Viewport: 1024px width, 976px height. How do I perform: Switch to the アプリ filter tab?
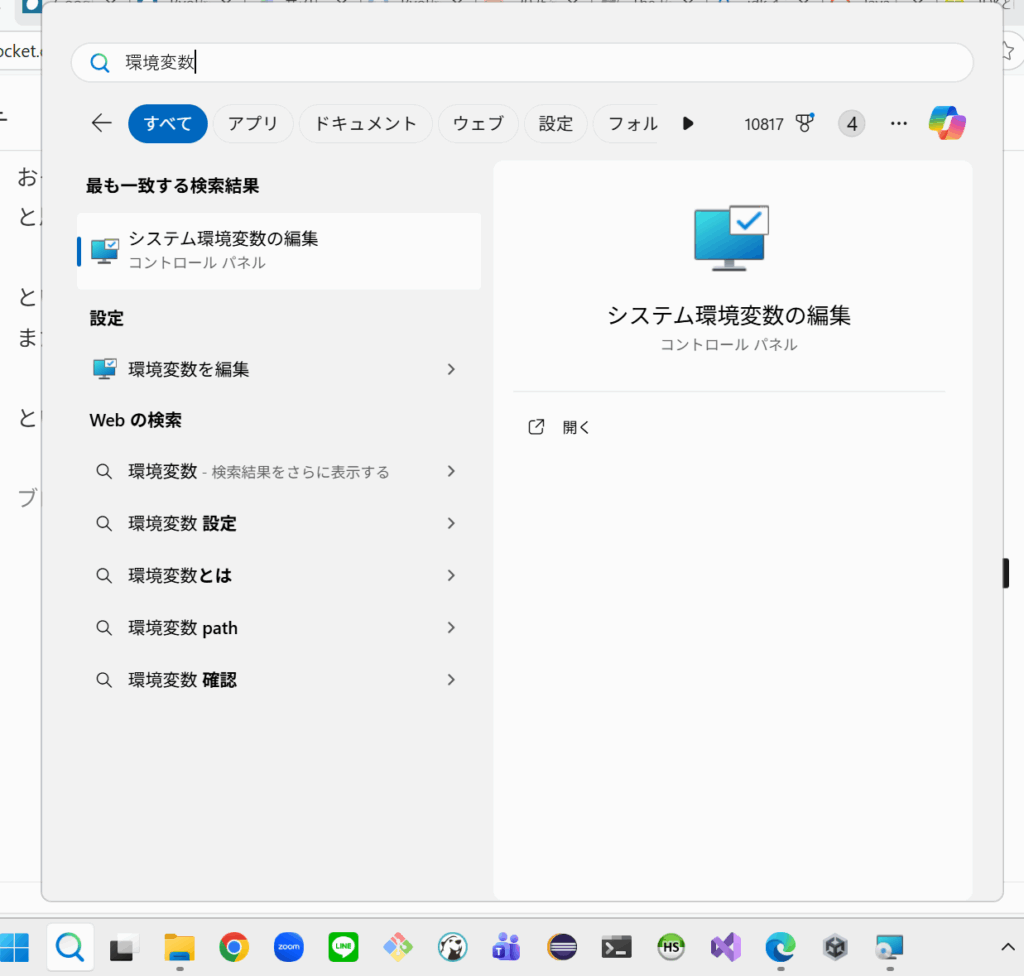pos(252,124)
